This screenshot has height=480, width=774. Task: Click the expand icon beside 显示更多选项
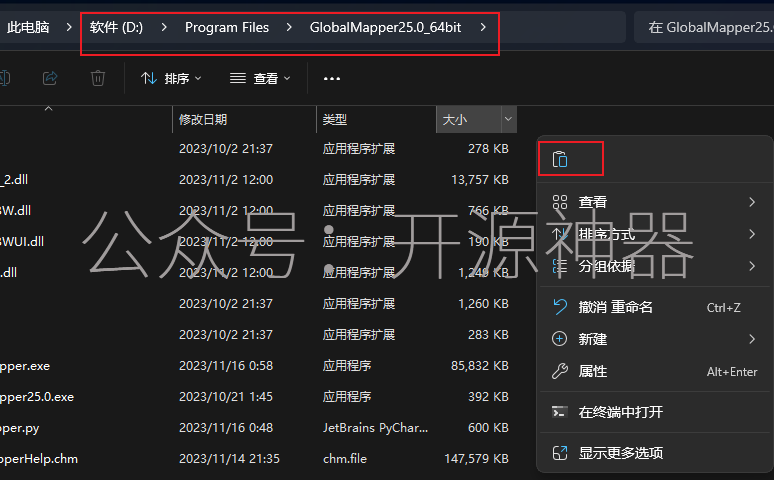pos(559,453)
